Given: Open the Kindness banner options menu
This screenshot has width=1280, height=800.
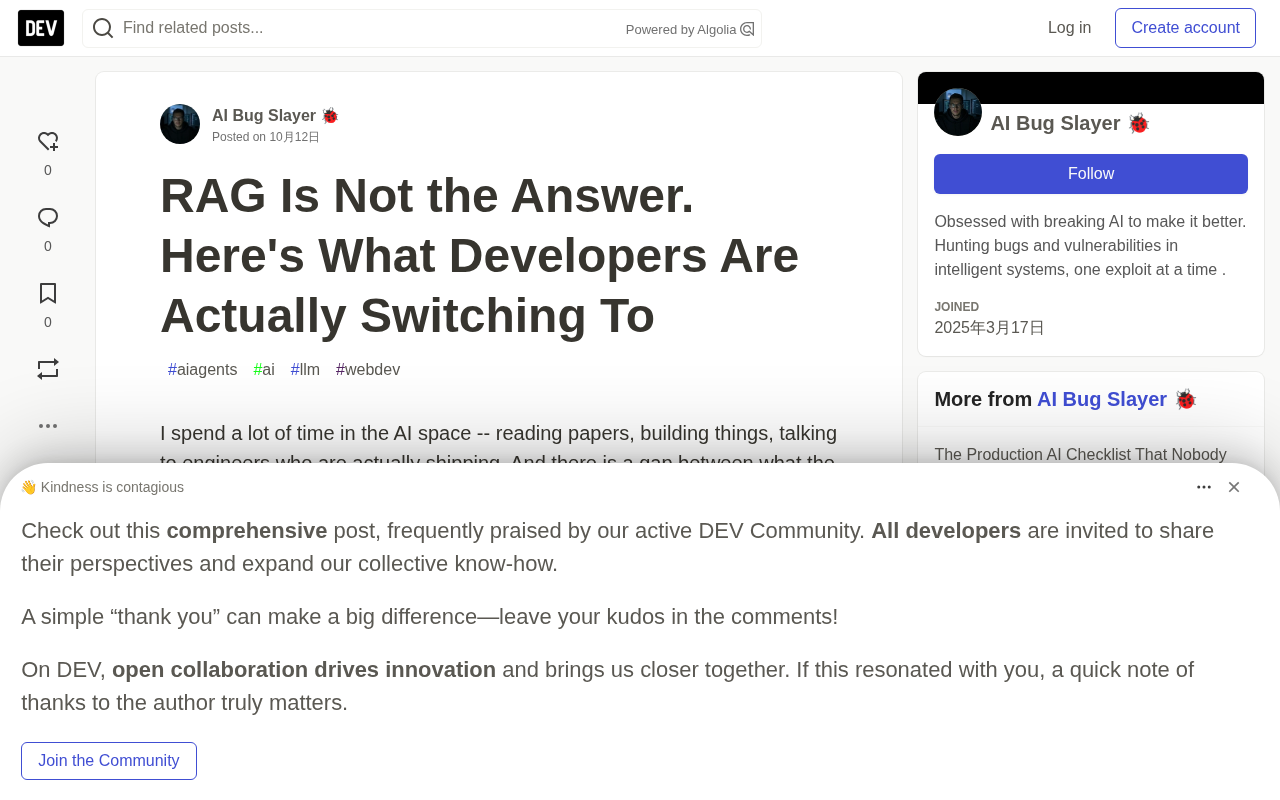Looking at the screenshot, I should click(x=1204, y=487).
